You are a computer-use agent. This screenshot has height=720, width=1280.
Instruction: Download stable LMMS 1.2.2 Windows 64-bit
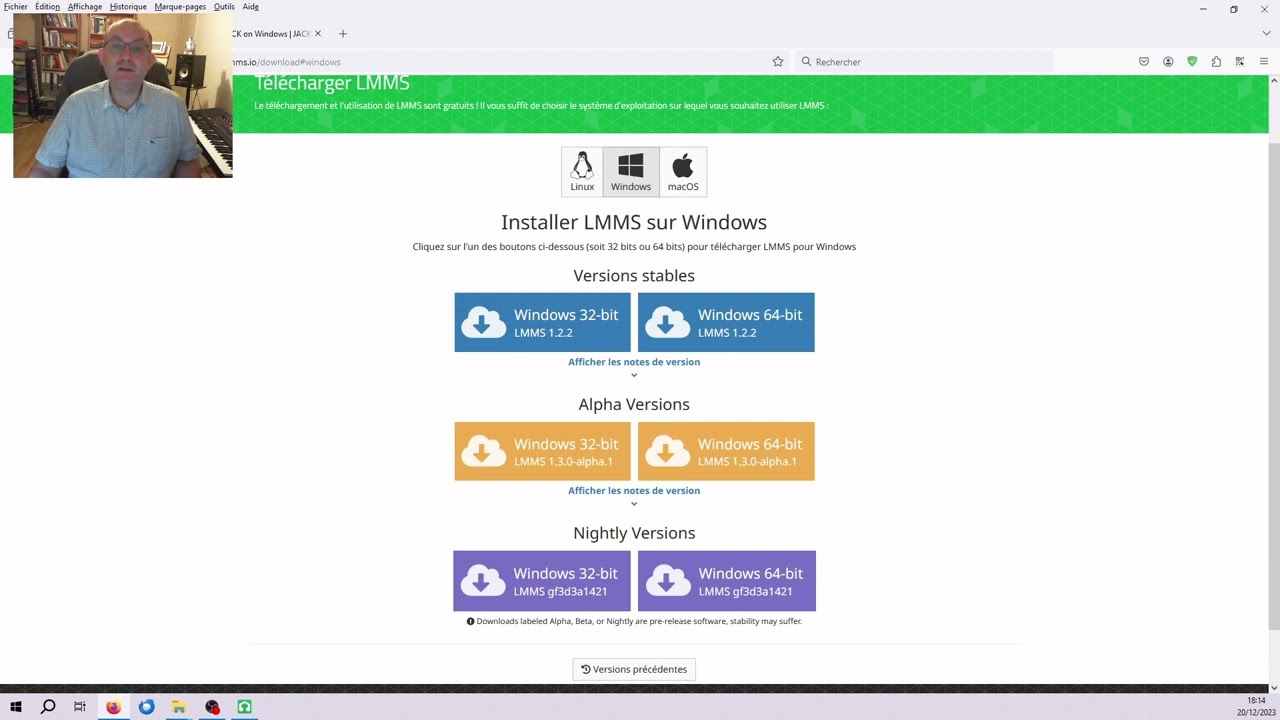point(726,322)
